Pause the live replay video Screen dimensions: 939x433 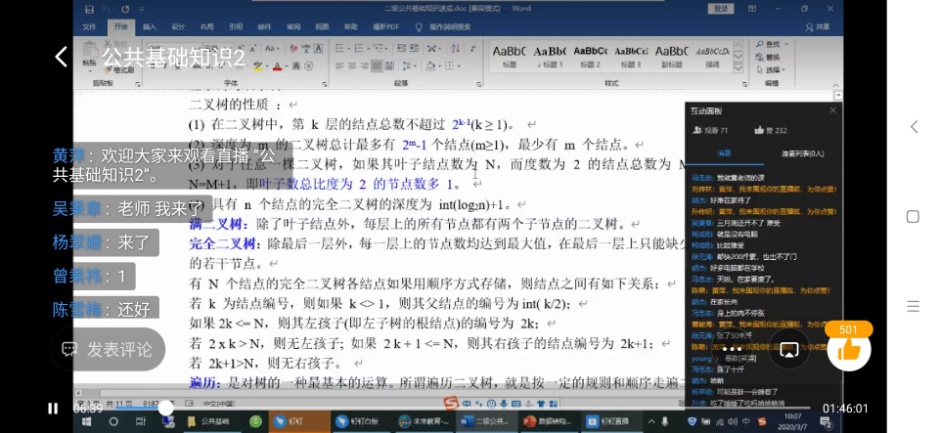pos(53,408)
